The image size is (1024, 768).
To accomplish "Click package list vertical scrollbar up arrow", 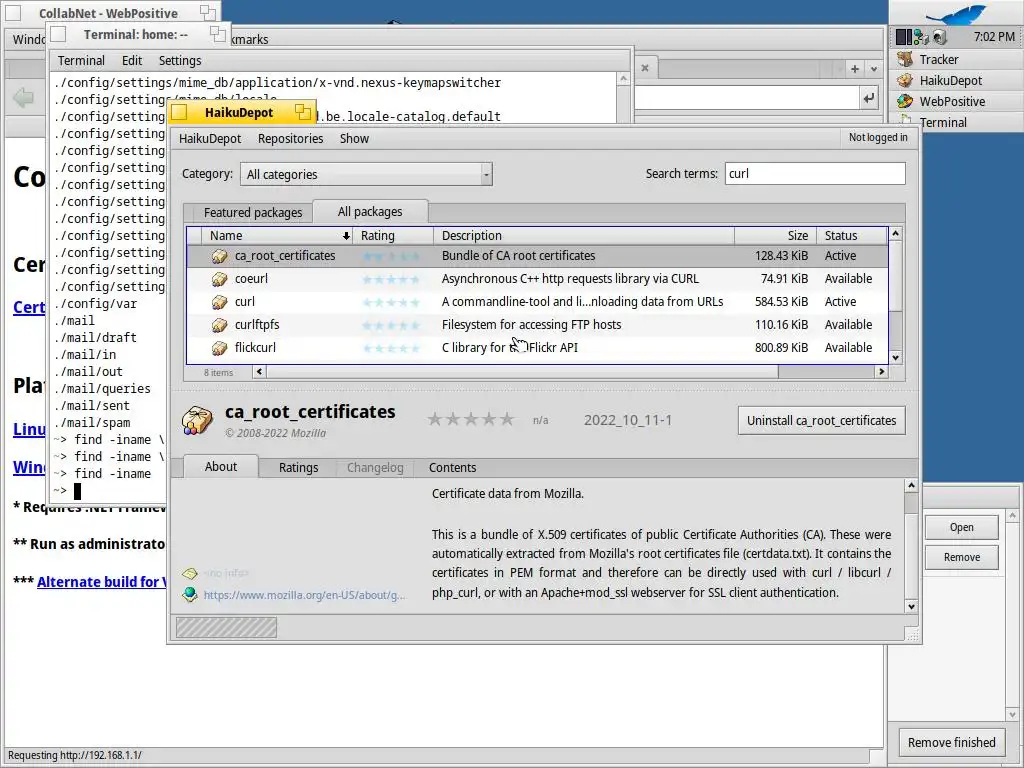I will (x=895, y=233).
